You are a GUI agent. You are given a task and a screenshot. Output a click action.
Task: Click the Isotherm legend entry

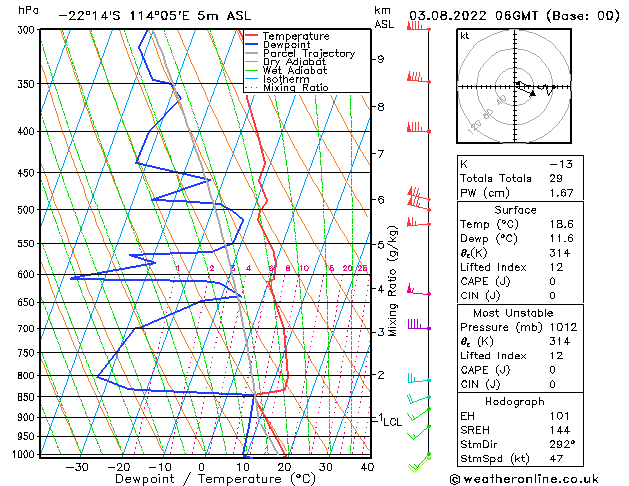point(277,79)
